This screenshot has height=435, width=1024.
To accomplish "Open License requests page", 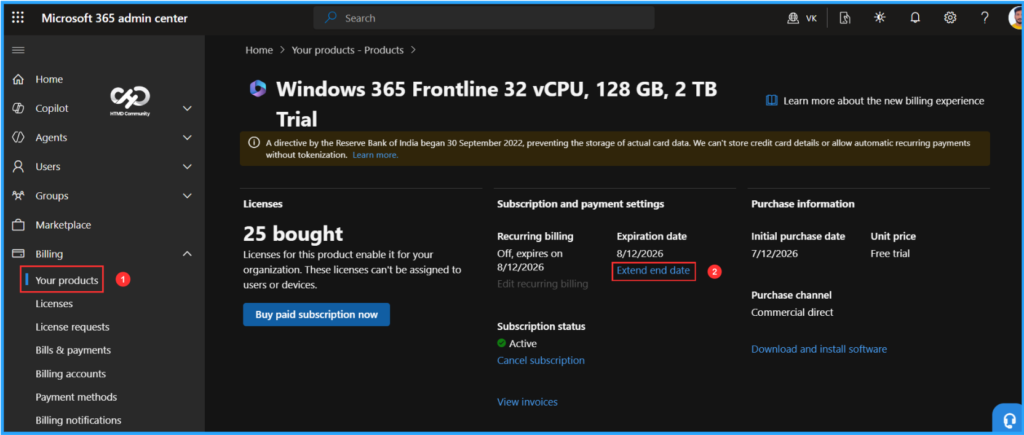I will 72,327.
